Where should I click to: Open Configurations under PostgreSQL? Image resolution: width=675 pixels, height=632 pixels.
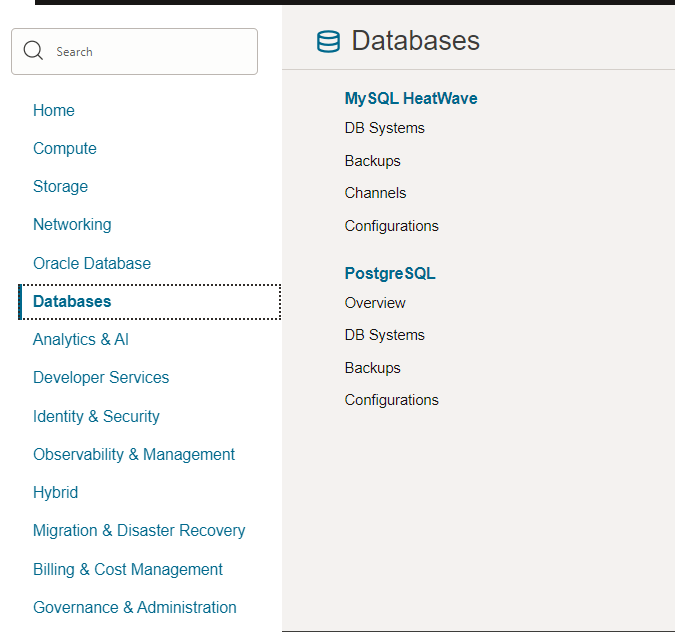tap(392, 400)
